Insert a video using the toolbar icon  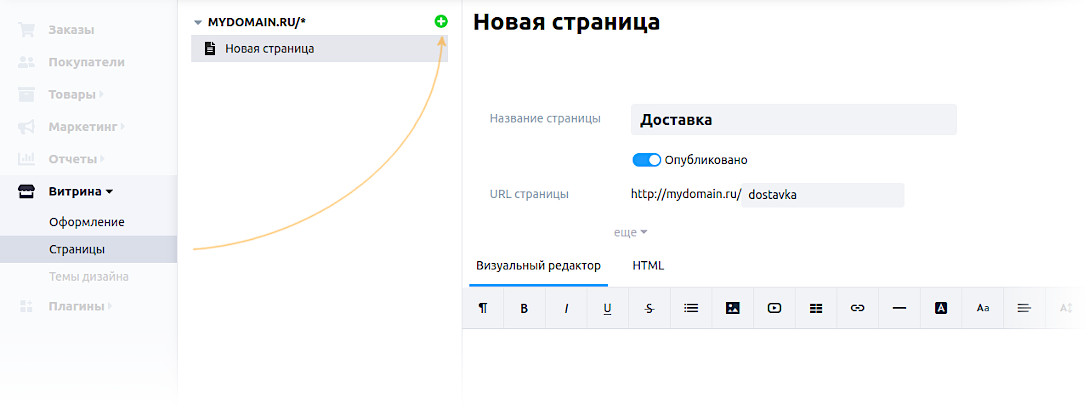(x=774, y=309)
